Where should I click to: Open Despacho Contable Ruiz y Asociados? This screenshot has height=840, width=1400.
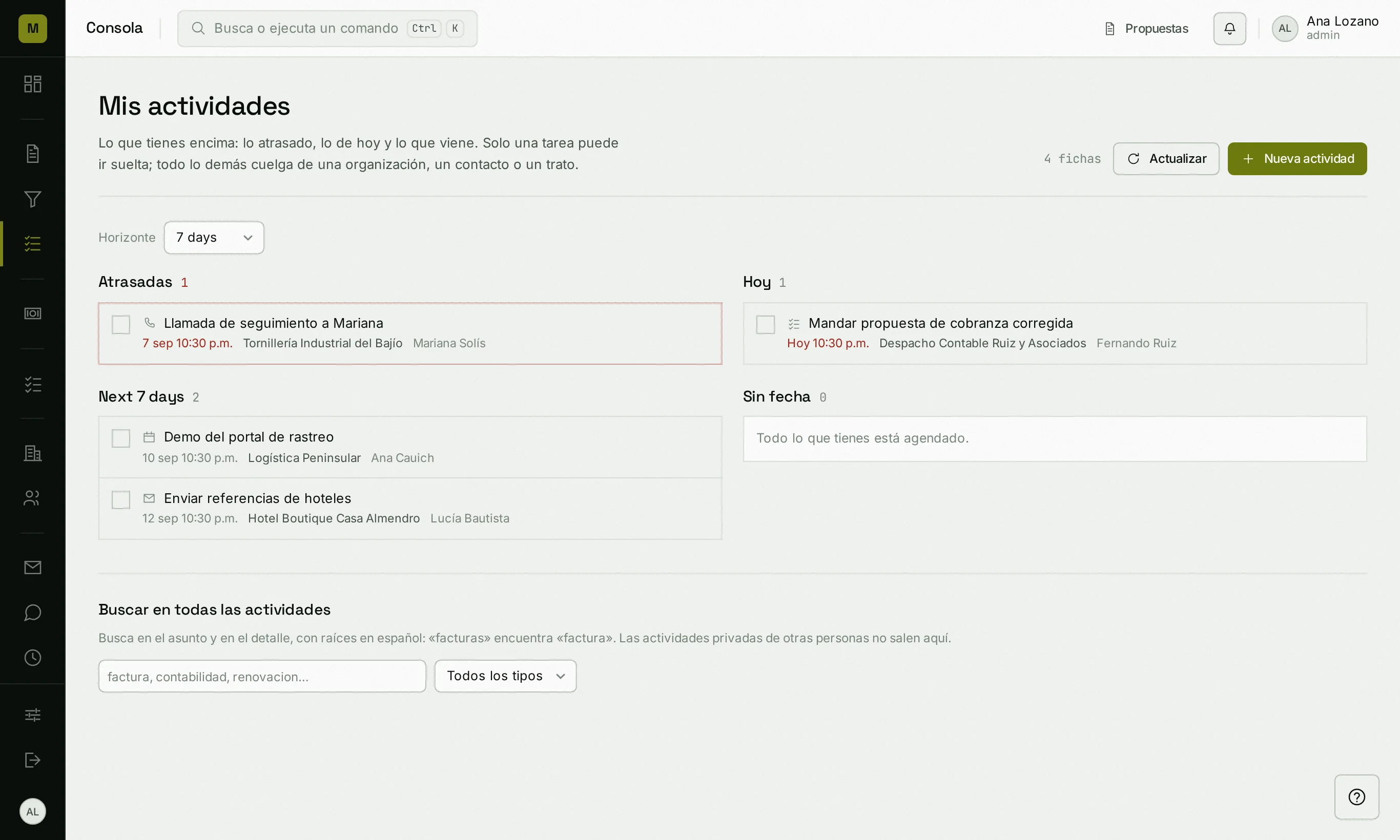click(982, 343)
